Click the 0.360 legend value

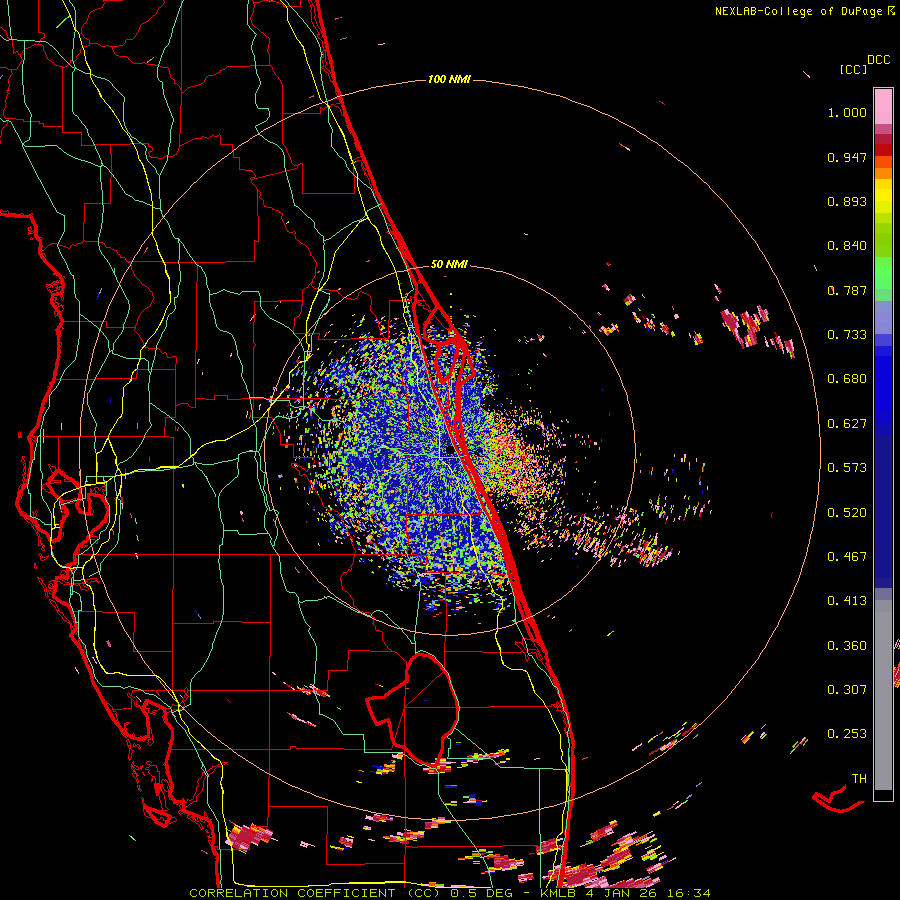point(847,646)
